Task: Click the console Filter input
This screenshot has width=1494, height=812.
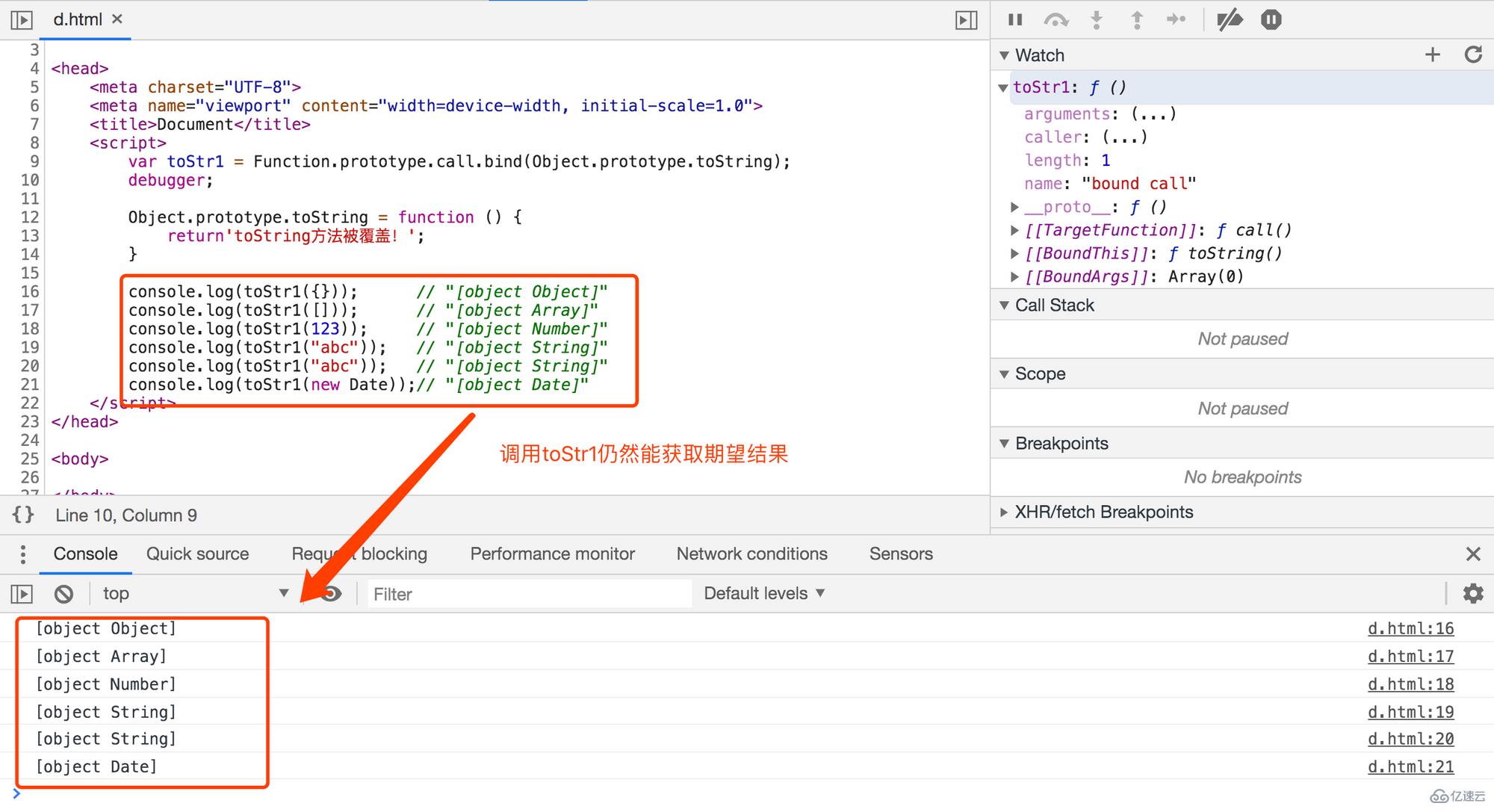Action: [x=529, y=594]
